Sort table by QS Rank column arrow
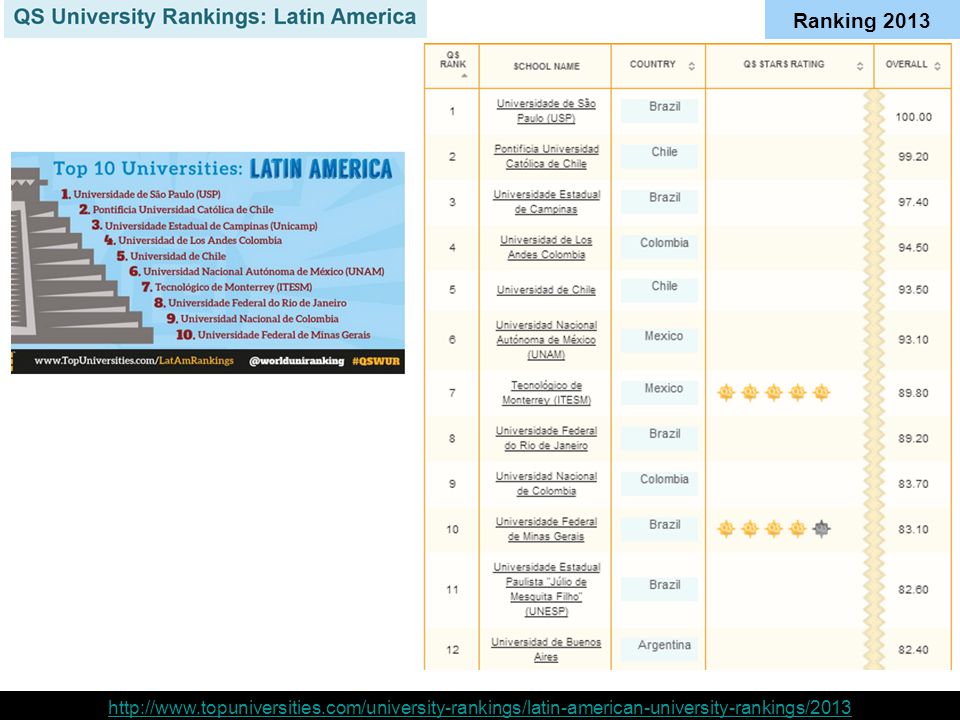Screen dimensions: 960x720 click(x=463, y=76)
